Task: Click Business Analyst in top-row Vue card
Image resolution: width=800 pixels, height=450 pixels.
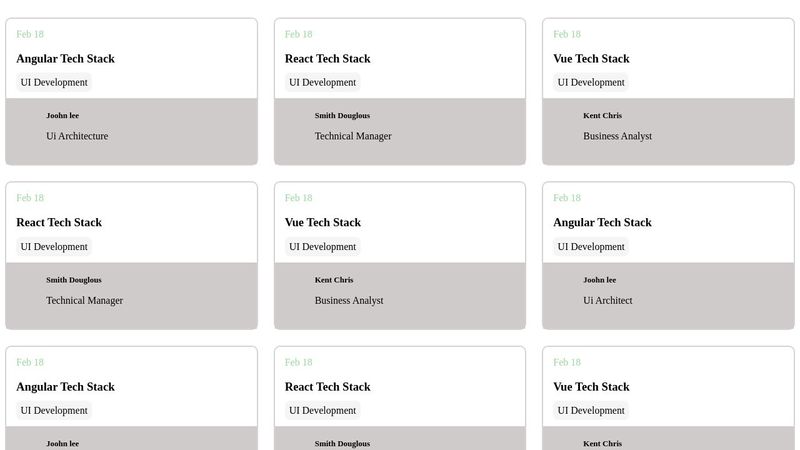Action: 617,136
